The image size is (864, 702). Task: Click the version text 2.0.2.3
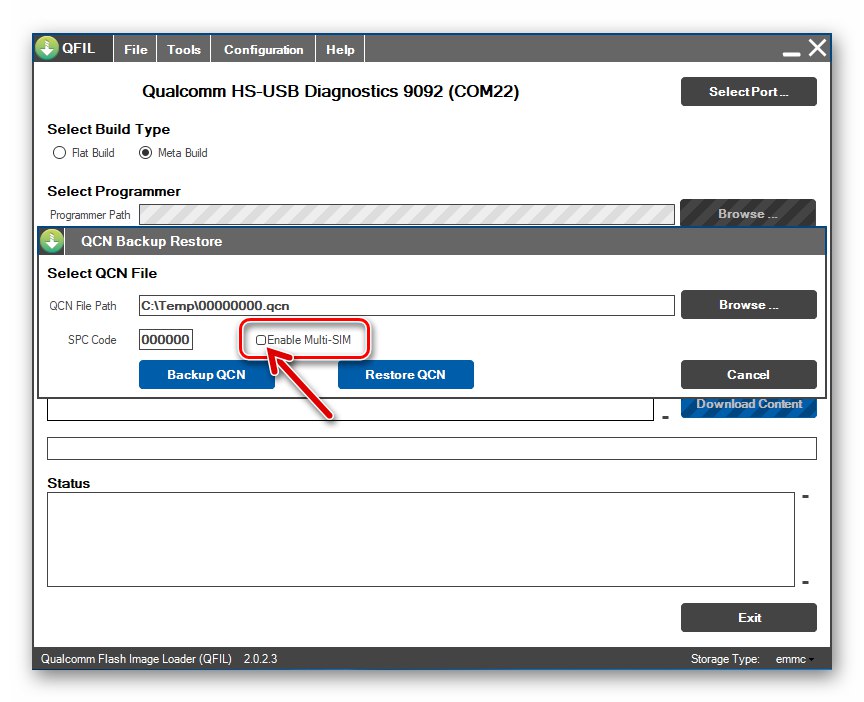coord(261,659)
